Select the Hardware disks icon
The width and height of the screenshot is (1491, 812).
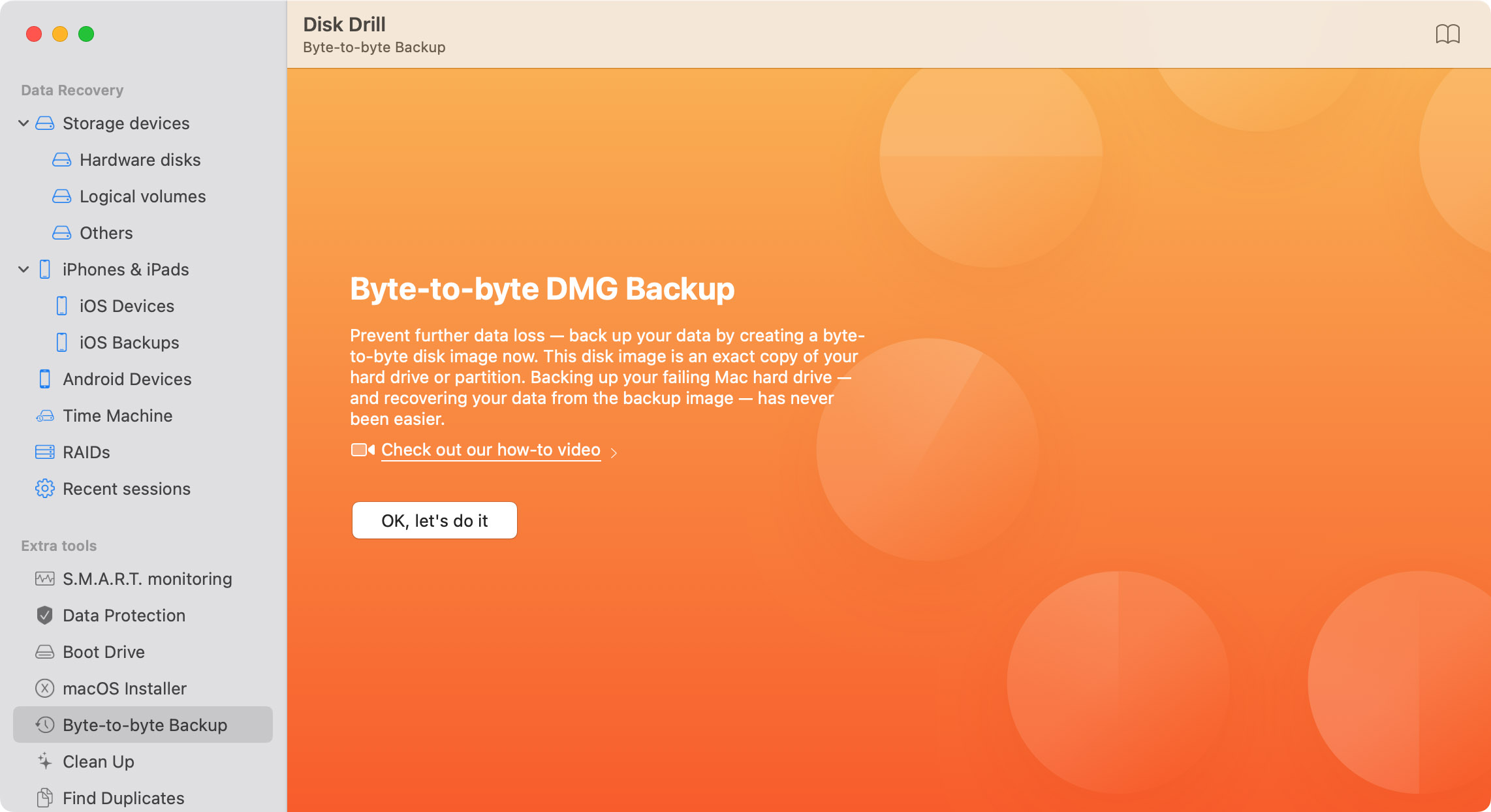pyautogui.click(x=63, y=159)
